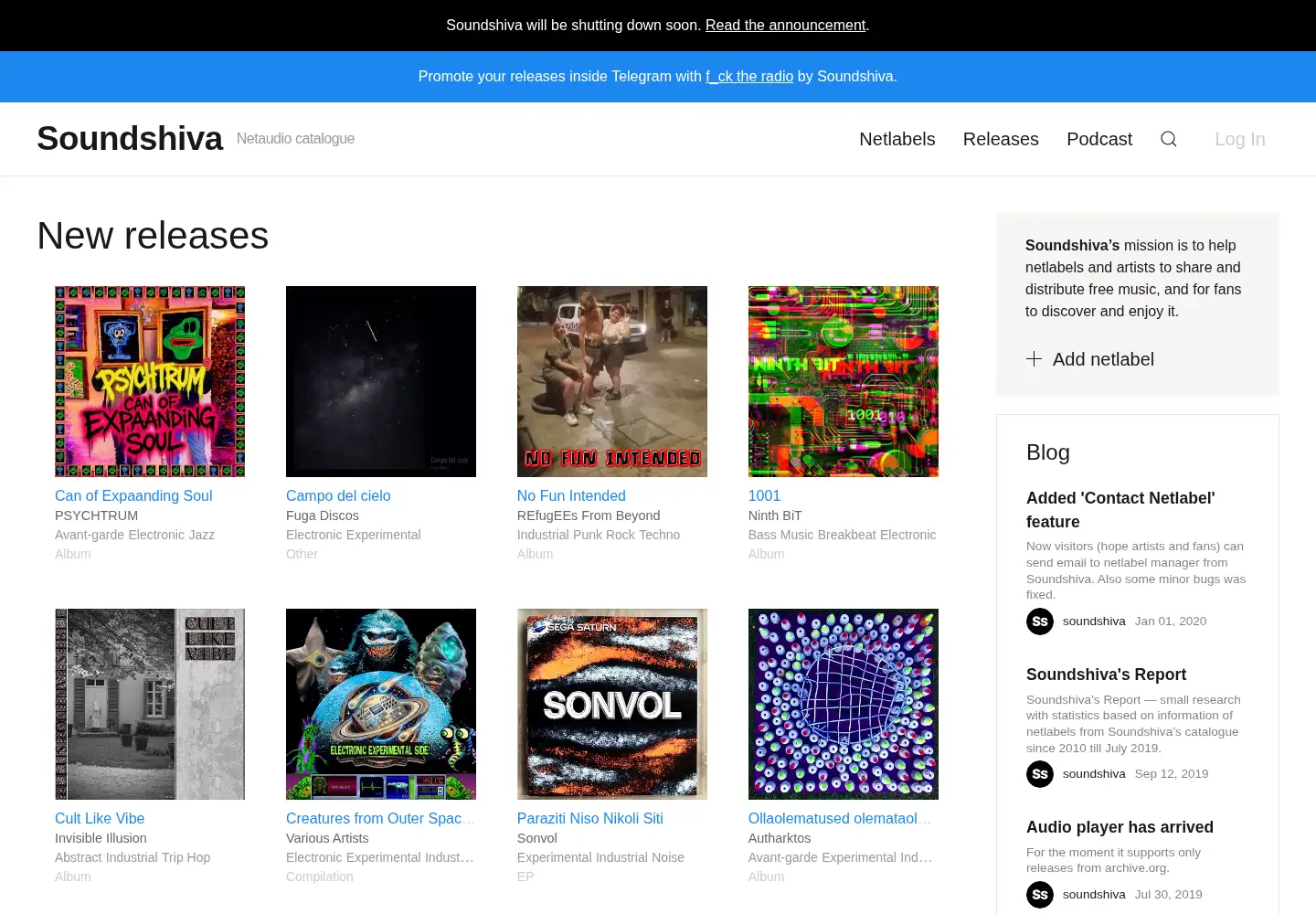This screenshot has height=914, width=1316.
Task: Click soundshiva avatar on Jul 30, 2019 post
Action: (1040, 895)
